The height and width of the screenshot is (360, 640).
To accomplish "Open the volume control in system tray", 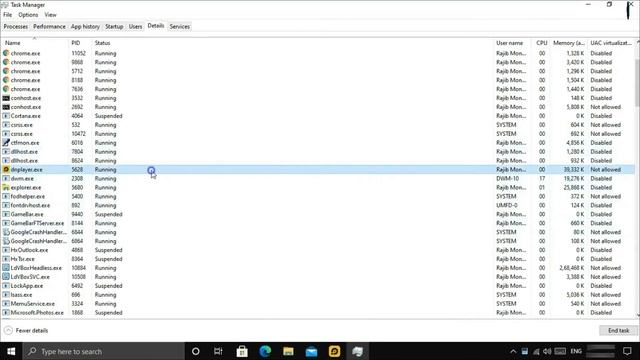I will click(547, 351).
